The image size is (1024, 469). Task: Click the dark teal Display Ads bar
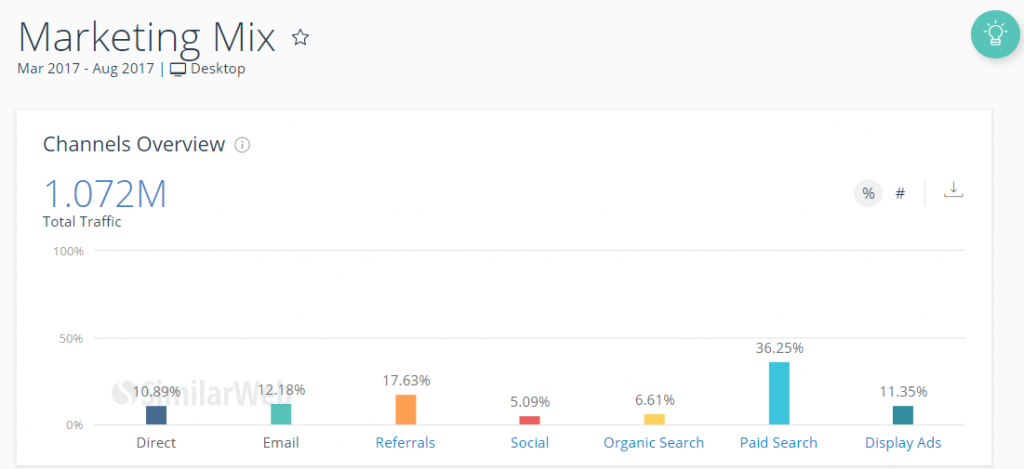[903, 415]
